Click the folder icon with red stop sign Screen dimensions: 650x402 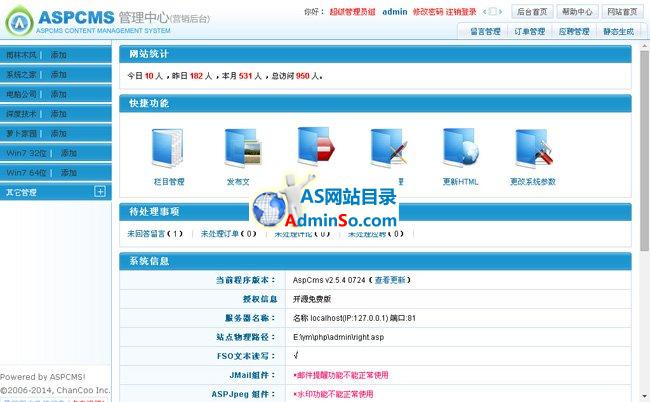coord(316,146)
